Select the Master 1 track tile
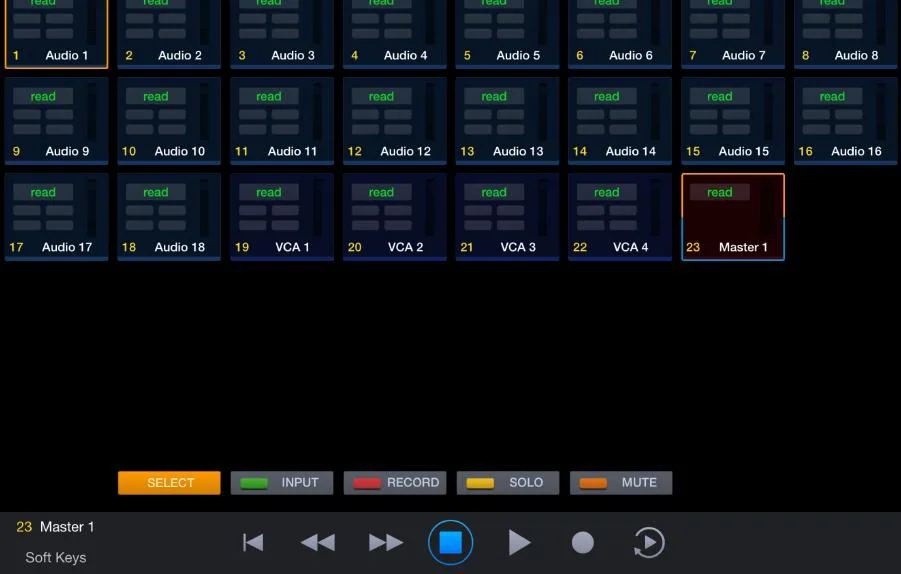This screenshot has width=901, height=574. click(733, 217)
